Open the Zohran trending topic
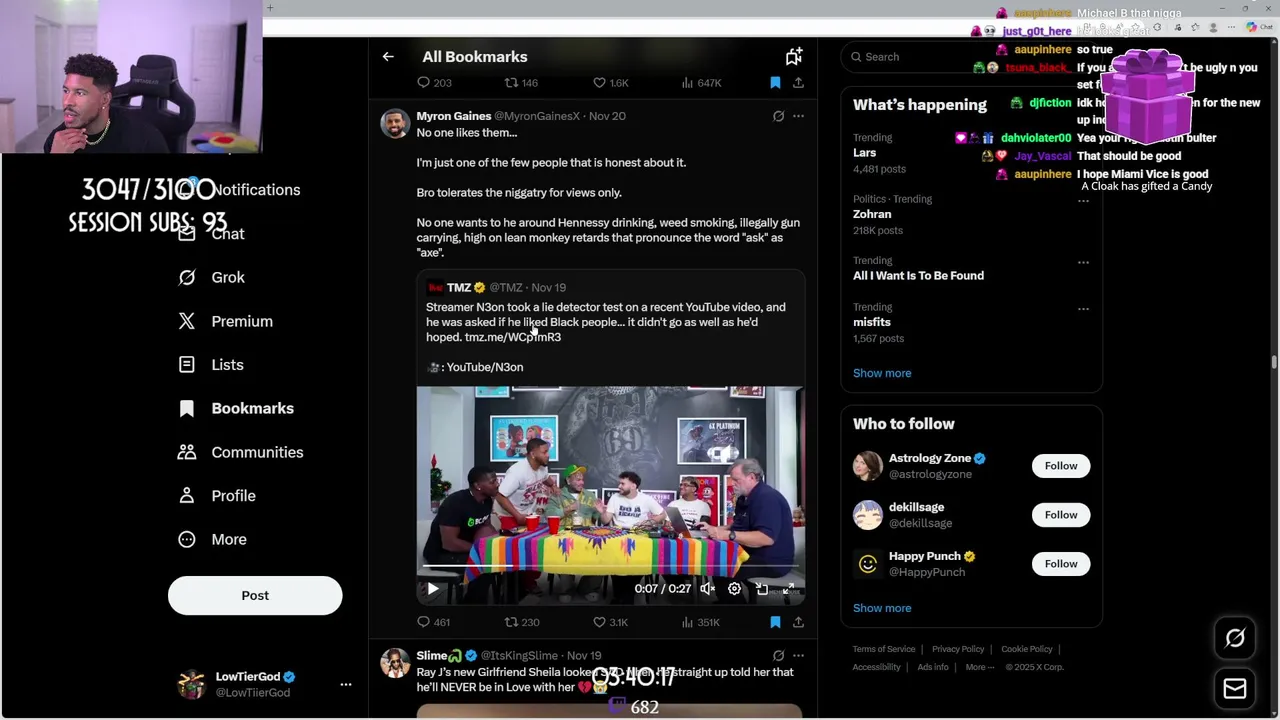Screen dimensions: 1280x720 872,214
